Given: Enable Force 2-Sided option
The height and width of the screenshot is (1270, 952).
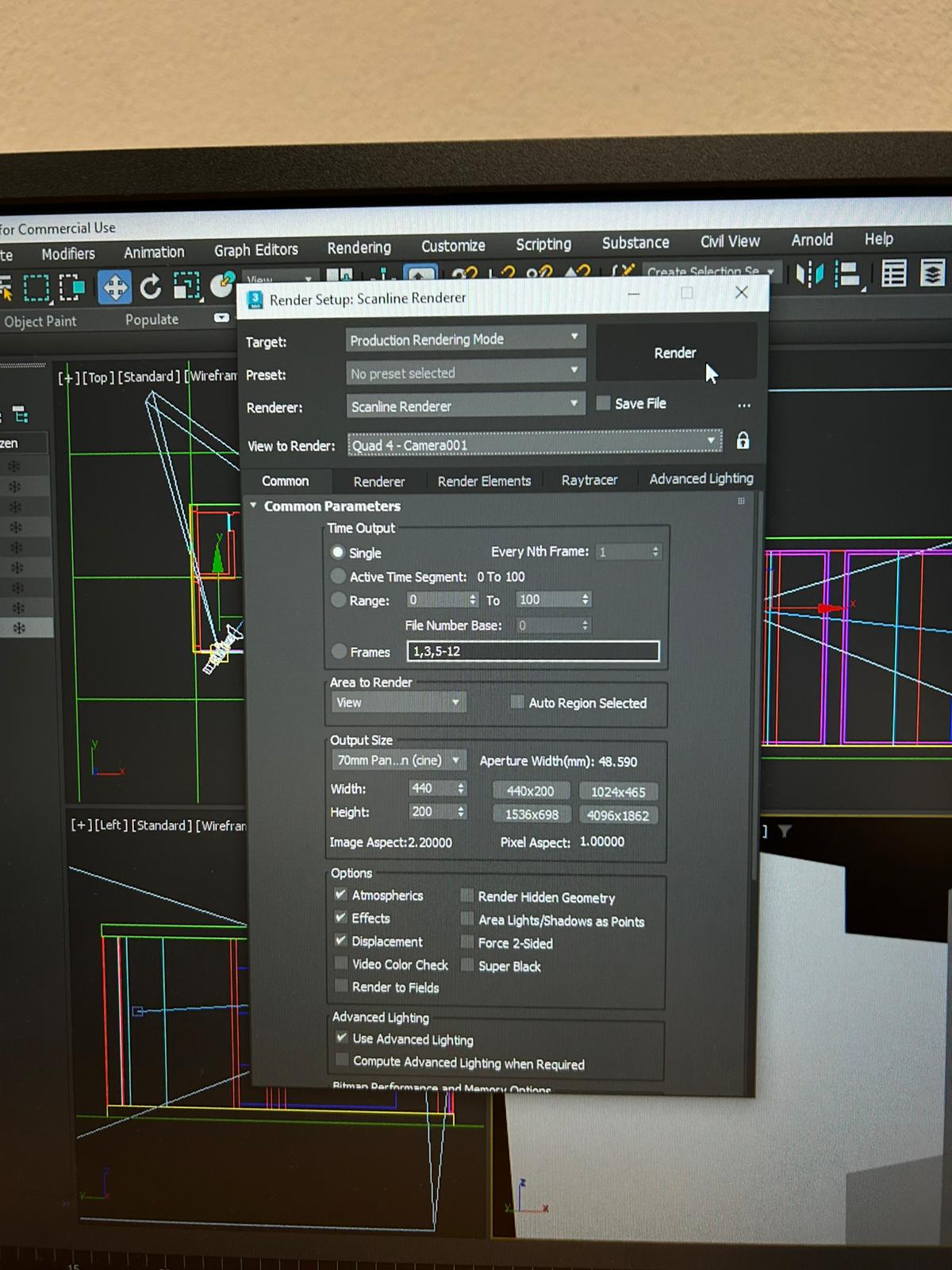Looking at the screenshot, I should pos(467,941).
